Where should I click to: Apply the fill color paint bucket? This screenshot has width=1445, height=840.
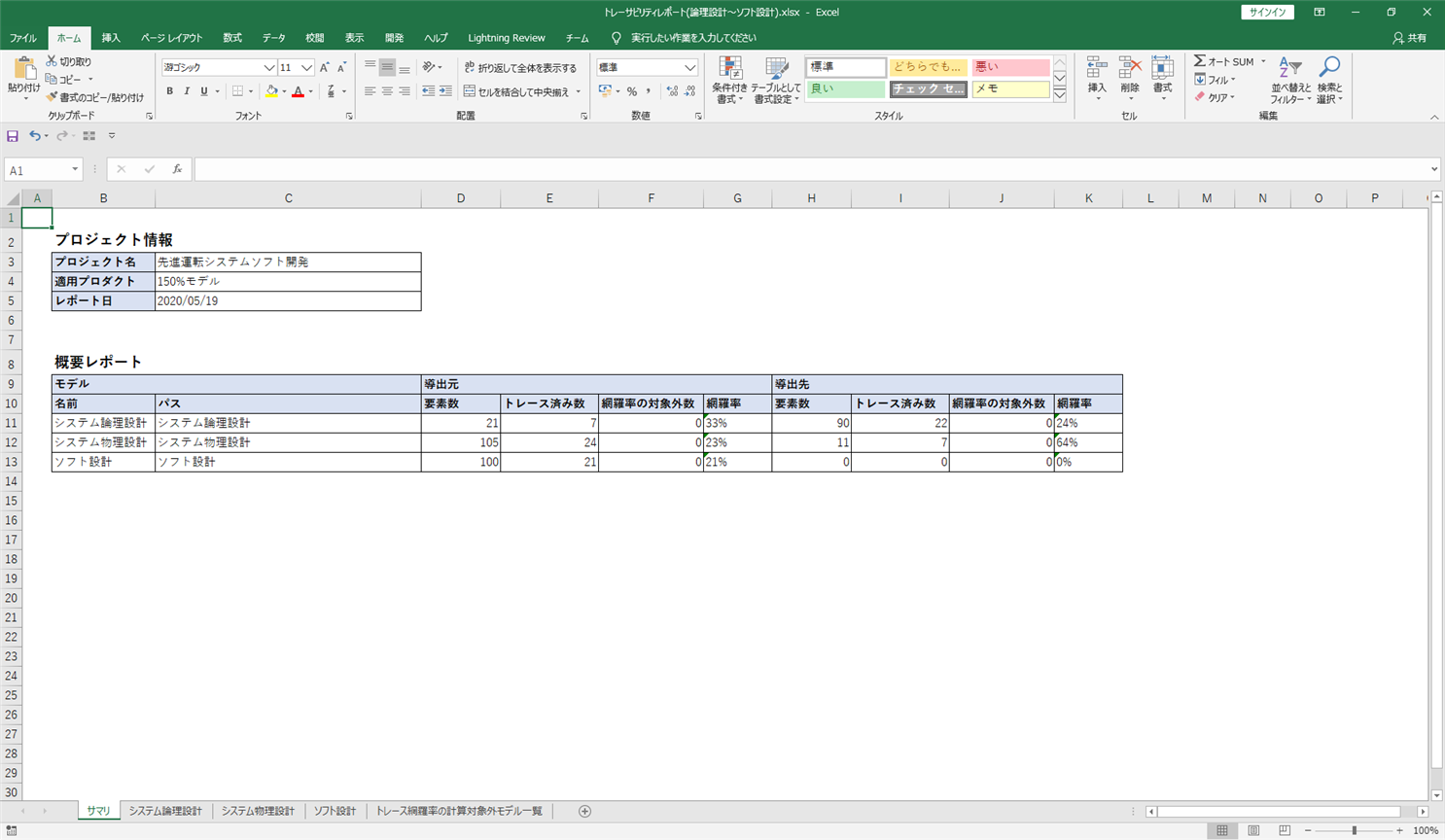pyautogui.click(x=272, y=91)
